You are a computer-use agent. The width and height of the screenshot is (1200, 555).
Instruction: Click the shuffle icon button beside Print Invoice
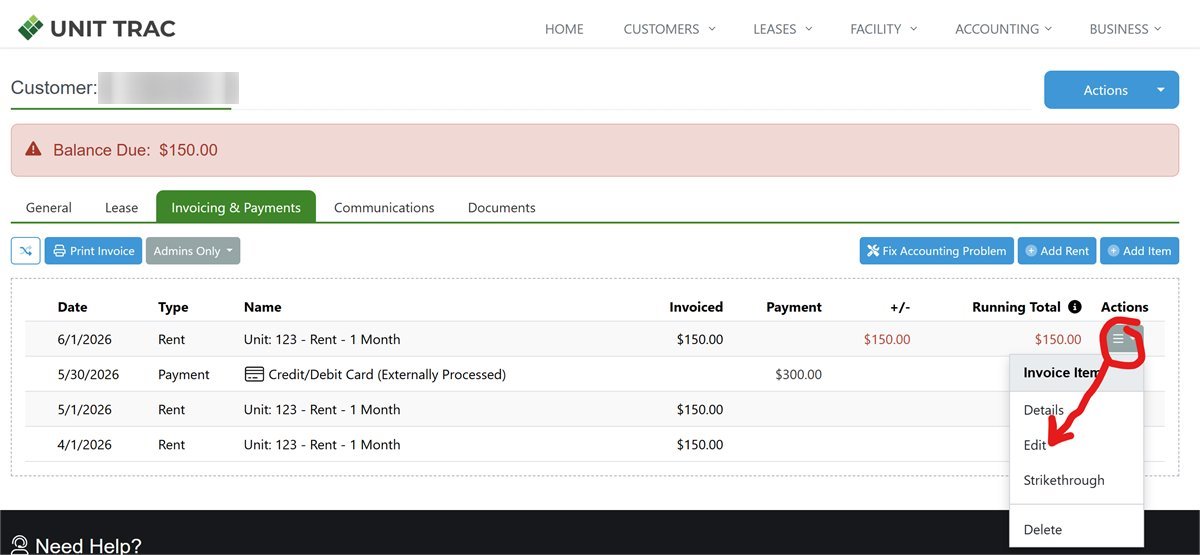coord(26,251)
